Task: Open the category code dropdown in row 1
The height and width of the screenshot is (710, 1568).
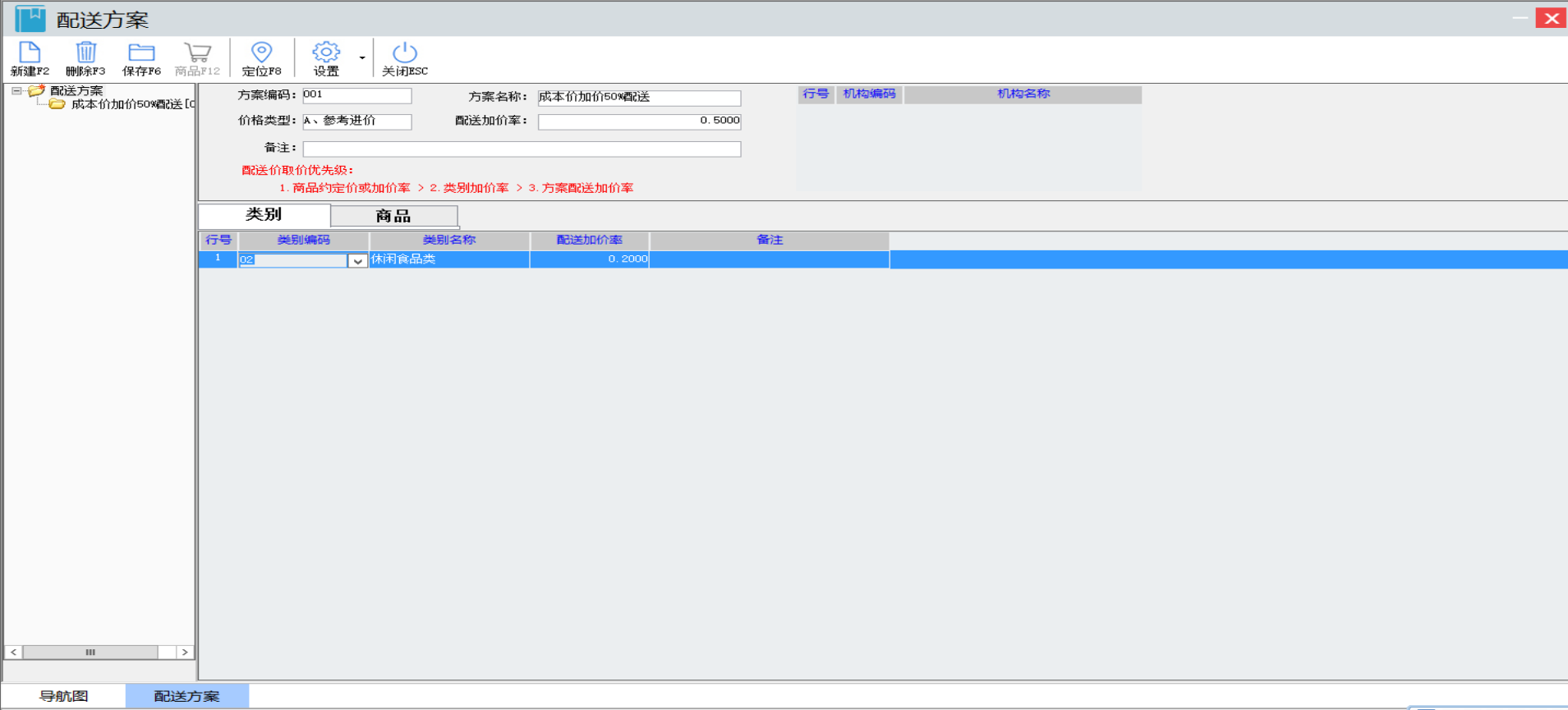Action: (357, 261)
